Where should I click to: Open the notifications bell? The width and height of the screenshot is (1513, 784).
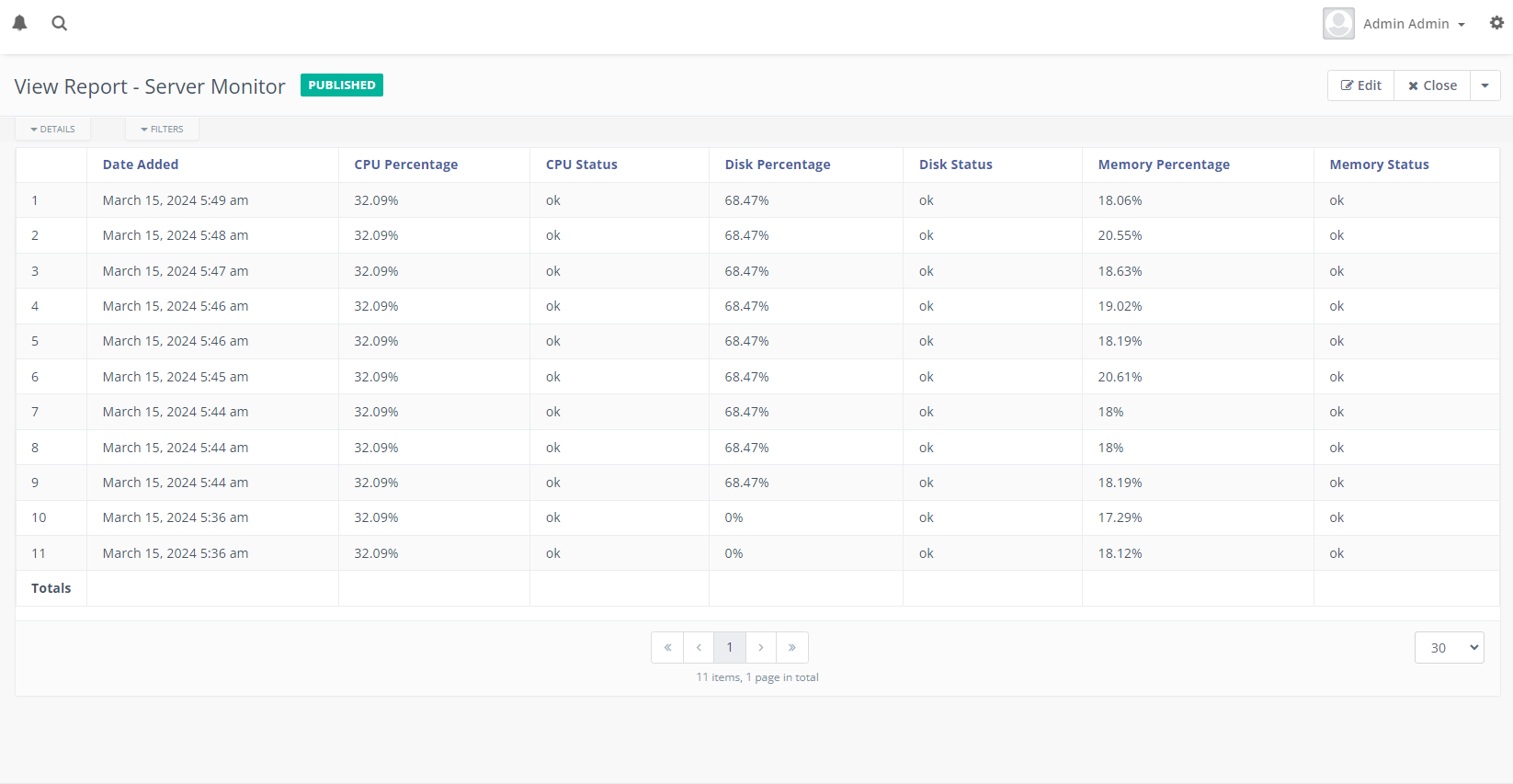[19, 23]
